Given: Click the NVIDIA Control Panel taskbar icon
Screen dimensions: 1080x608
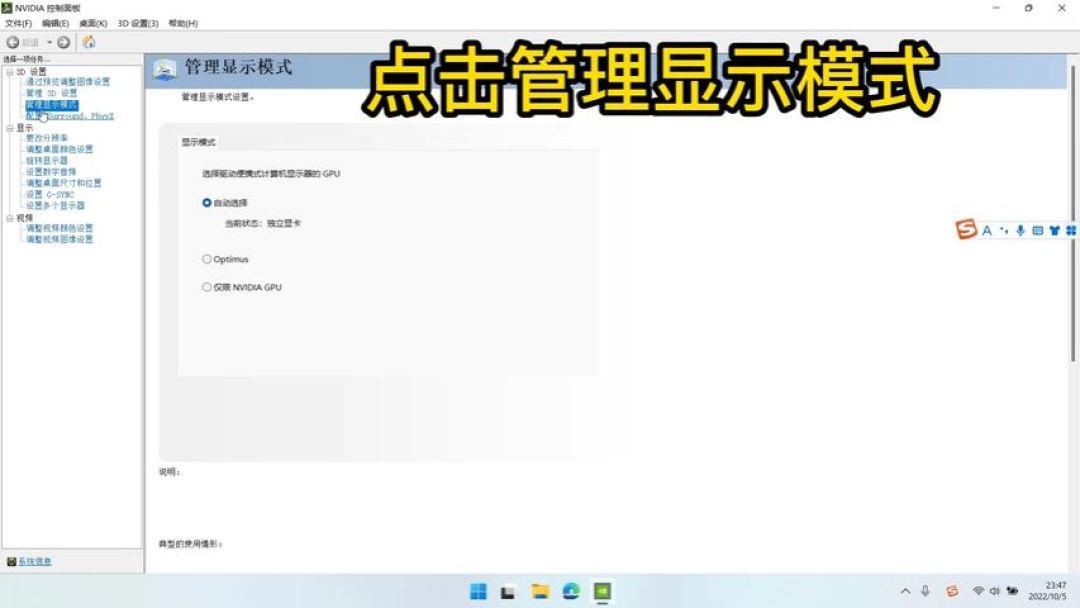Looking at the screenshot, I should [x=603, y=591].
